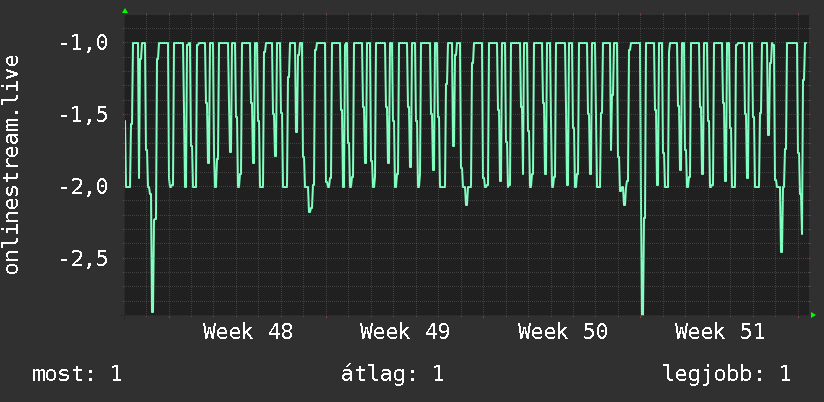Screen dimensions: 824x402
Task: Click the -1,0 y-axis value
Action: 84,43
